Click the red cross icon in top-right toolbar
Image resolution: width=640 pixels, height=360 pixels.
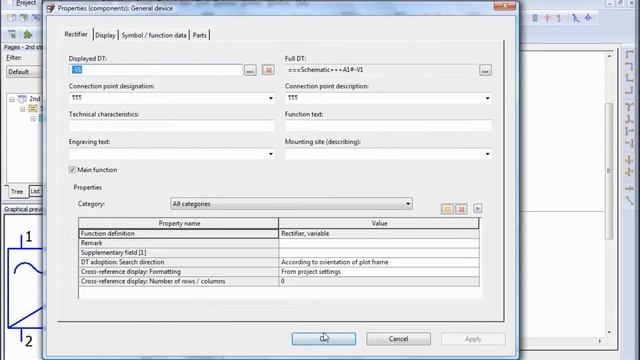547,18
